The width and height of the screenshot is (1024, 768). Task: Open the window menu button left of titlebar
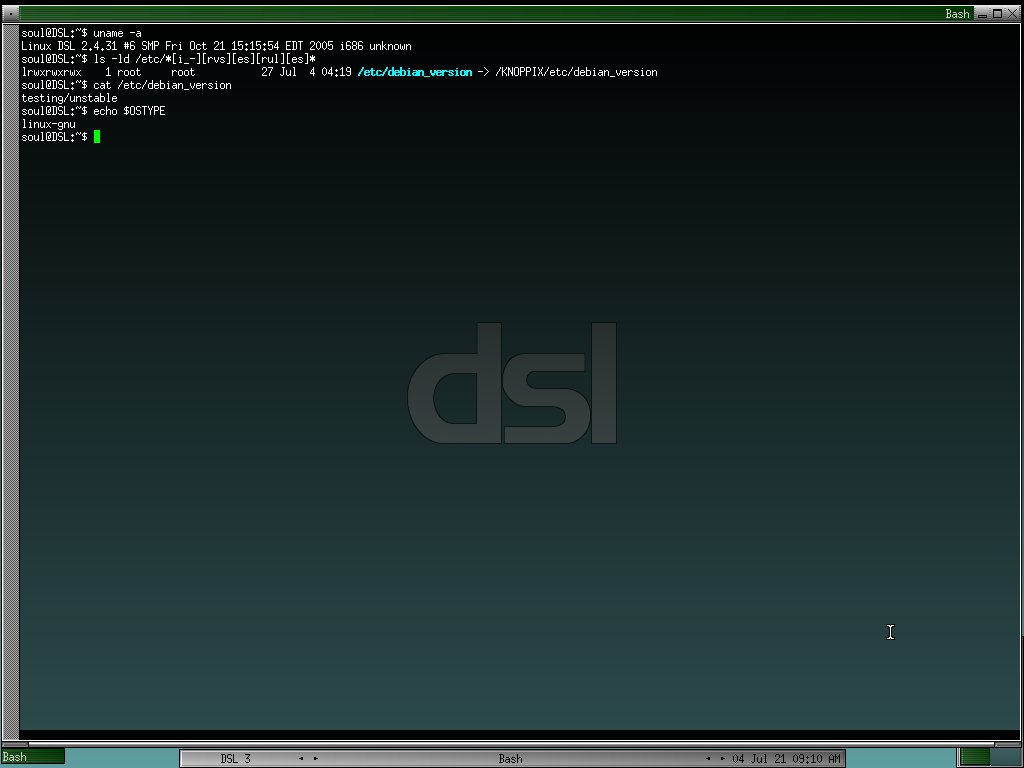point(10,13)
